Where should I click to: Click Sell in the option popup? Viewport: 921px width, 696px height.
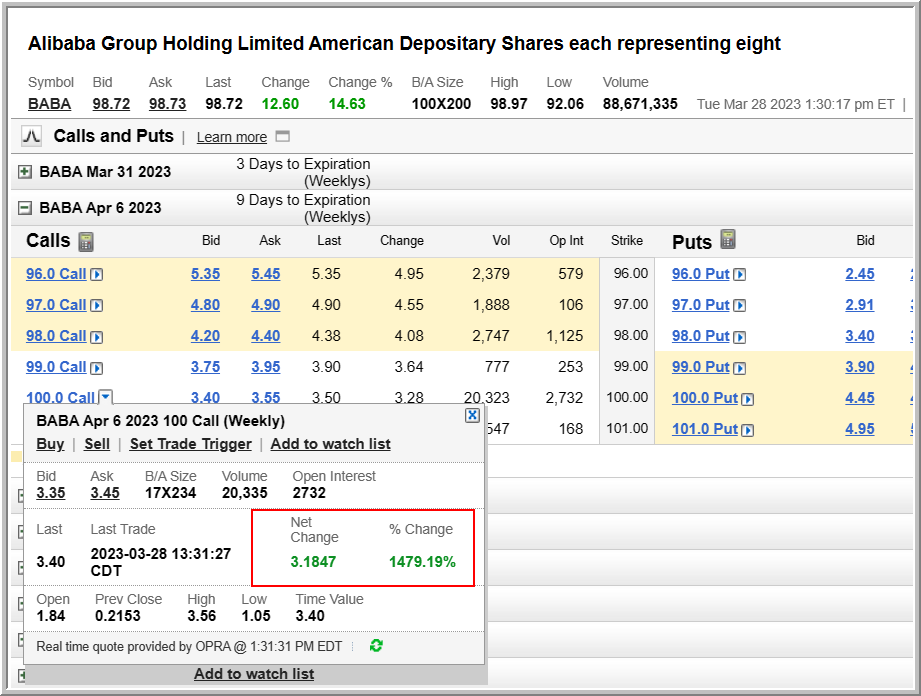coord(97,444)
